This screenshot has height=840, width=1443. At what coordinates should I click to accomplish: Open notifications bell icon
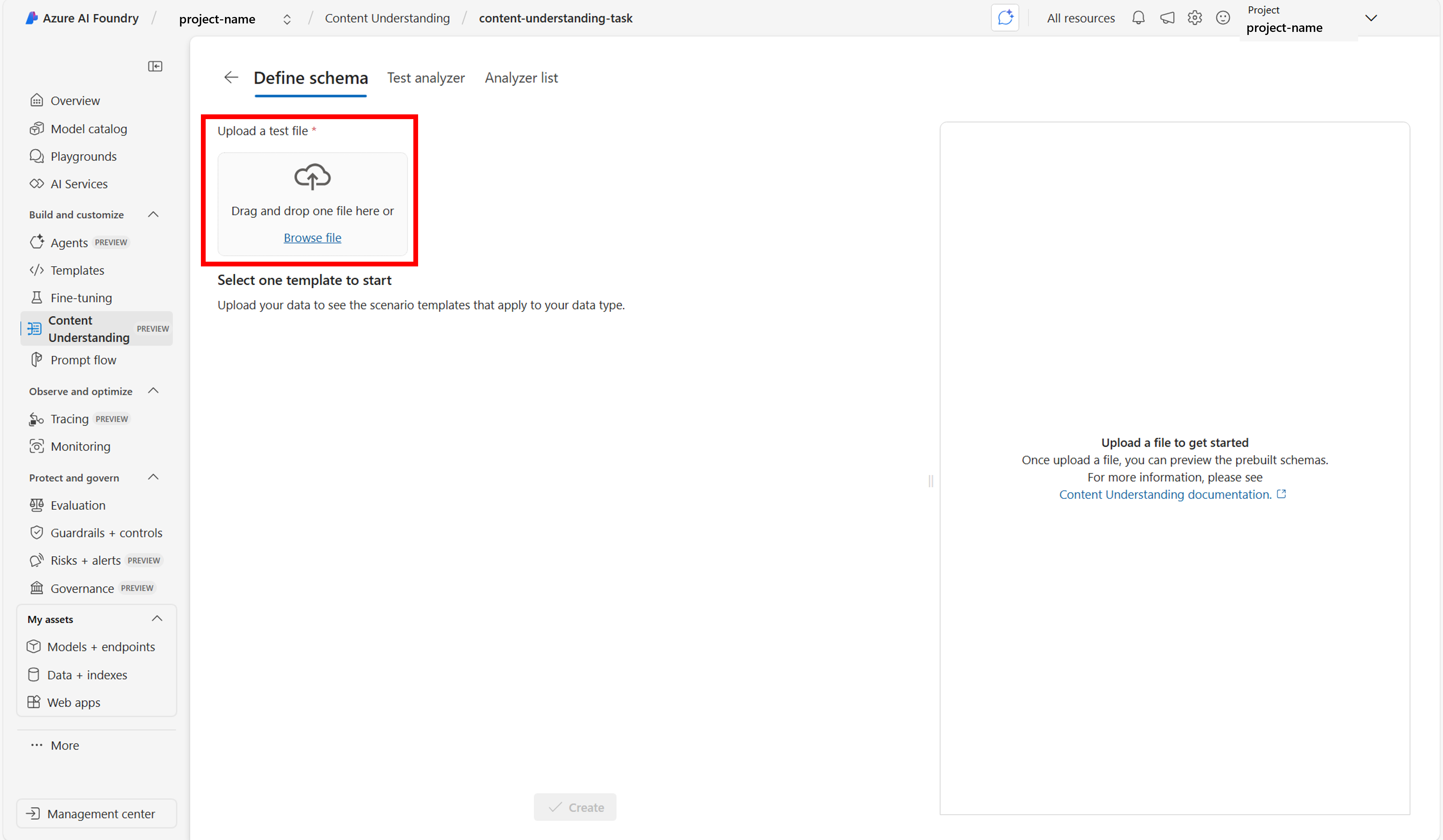coord(1138,18)
